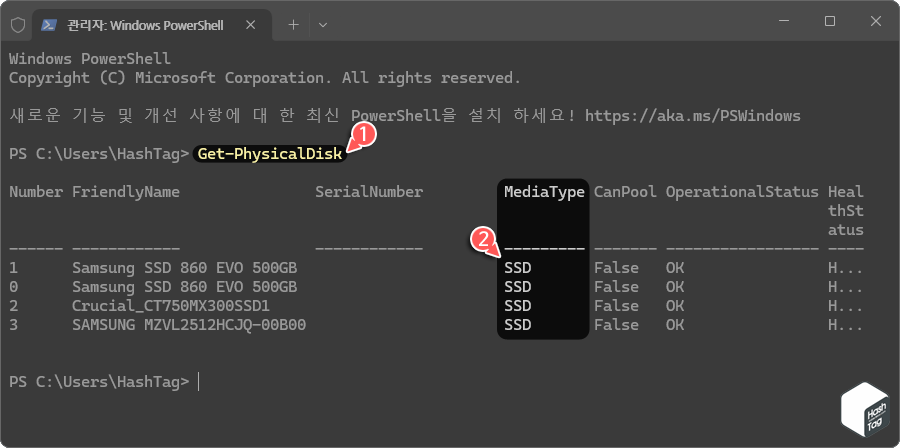
Task: Click the CanPool column header
Action: point(625,192)
